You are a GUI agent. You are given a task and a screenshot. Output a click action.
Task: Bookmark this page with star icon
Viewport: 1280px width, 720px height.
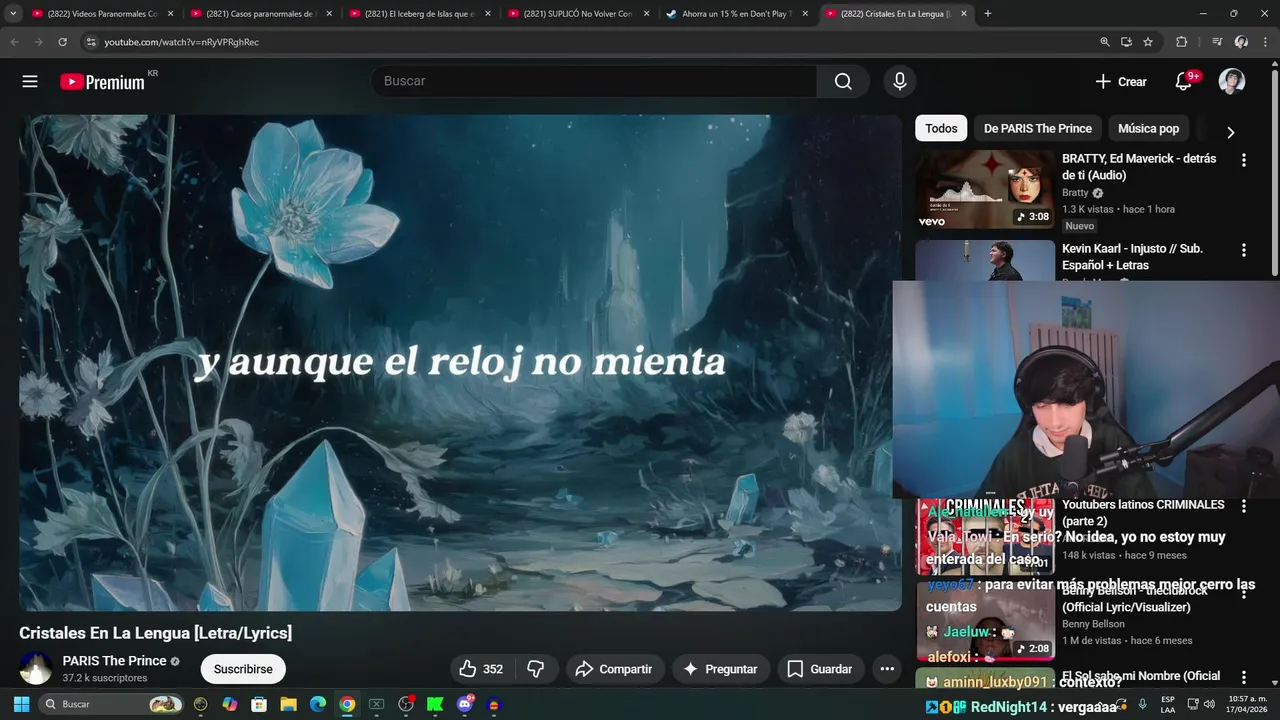coord(1148,42)
